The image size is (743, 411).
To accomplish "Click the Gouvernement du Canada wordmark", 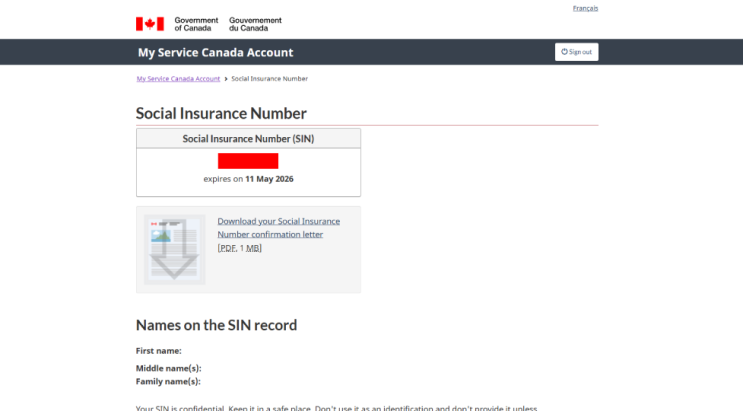I will [255, 24].
